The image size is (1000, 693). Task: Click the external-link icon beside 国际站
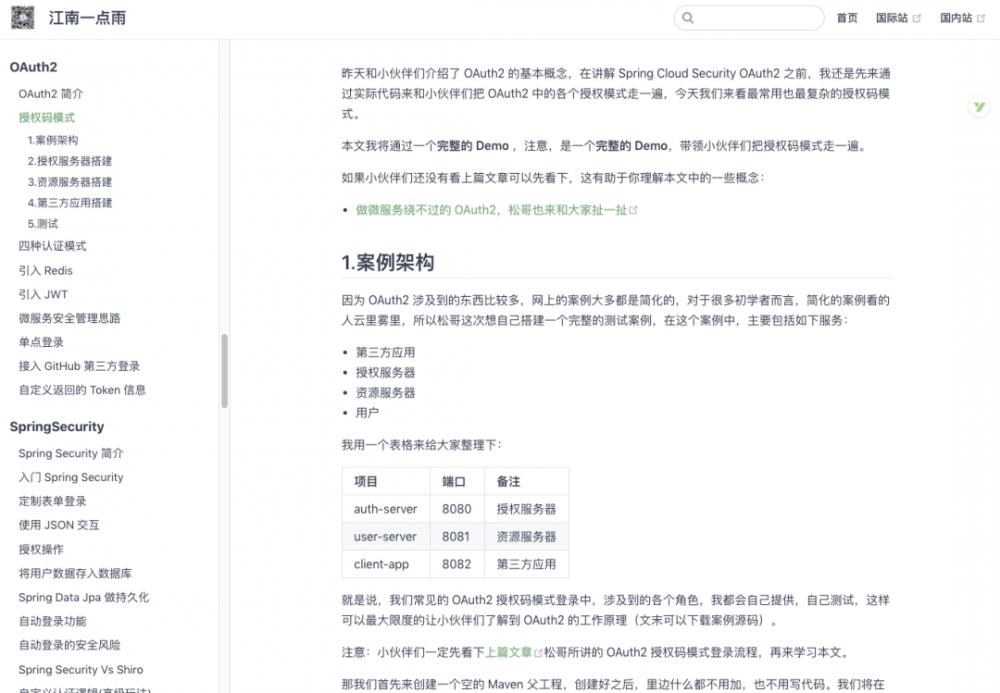(917, 17)
